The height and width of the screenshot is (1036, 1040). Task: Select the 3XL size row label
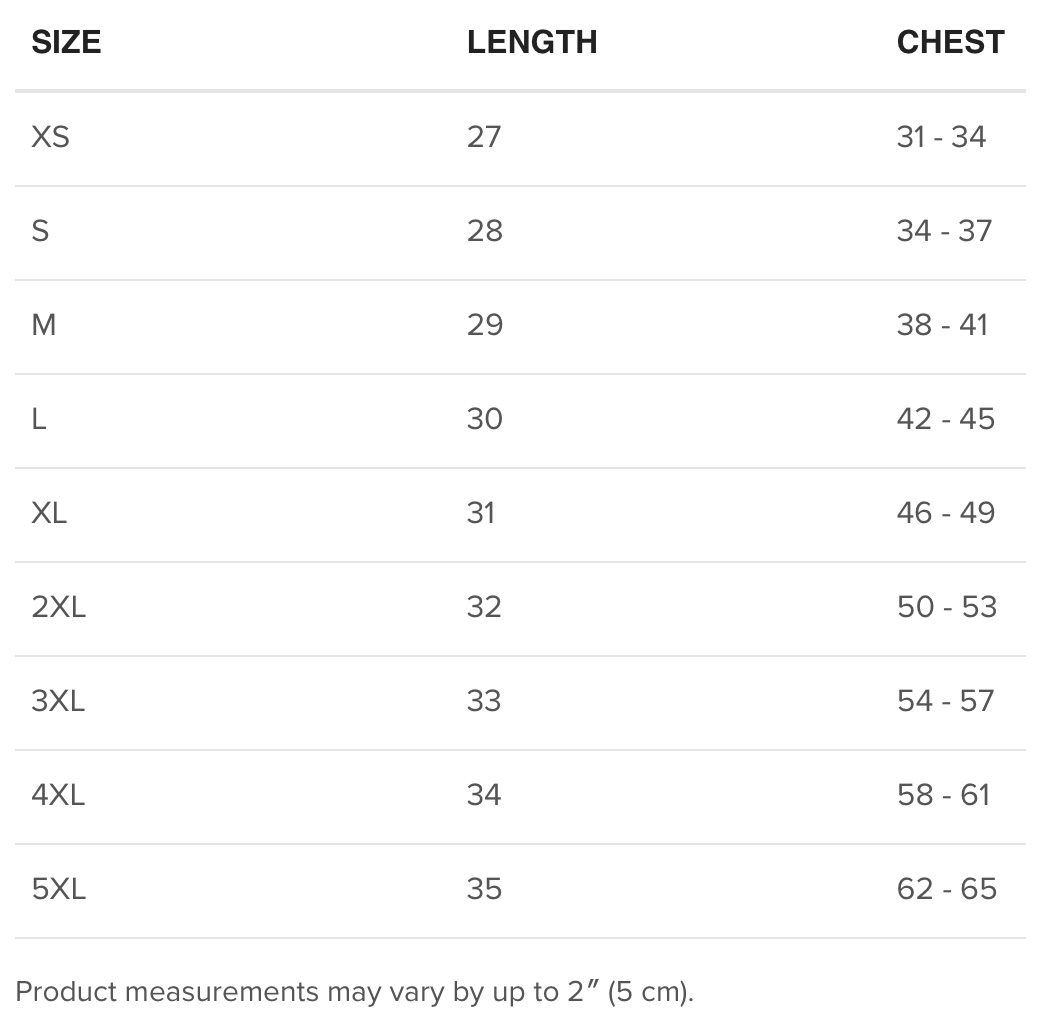58,701
